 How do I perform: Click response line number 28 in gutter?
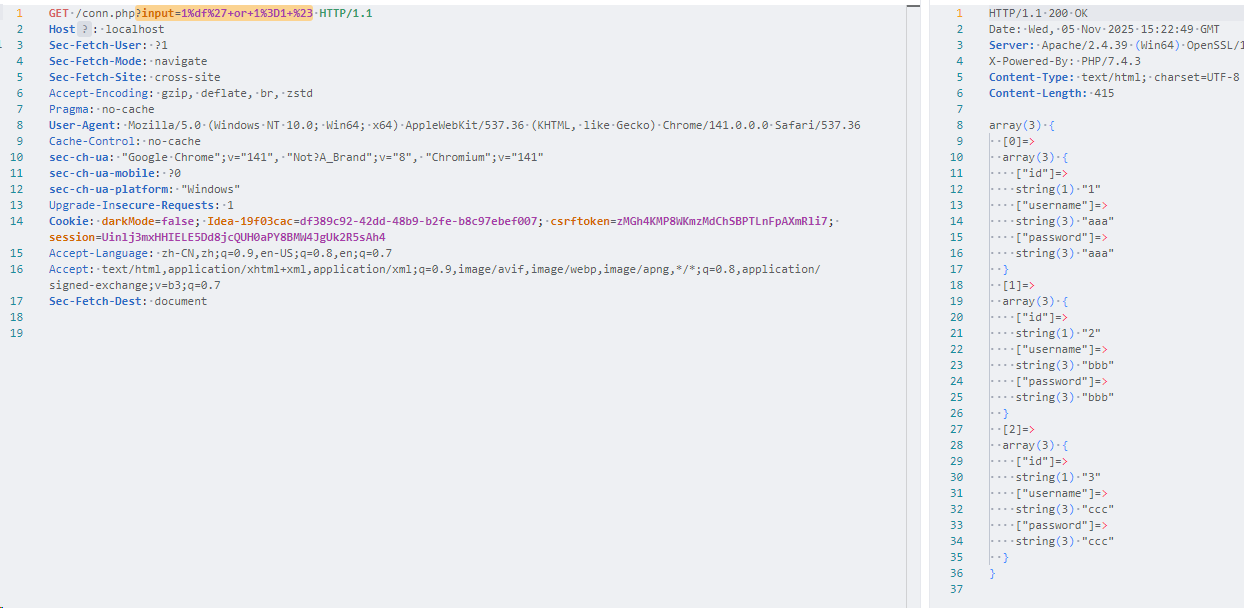[x=957, y=445]
